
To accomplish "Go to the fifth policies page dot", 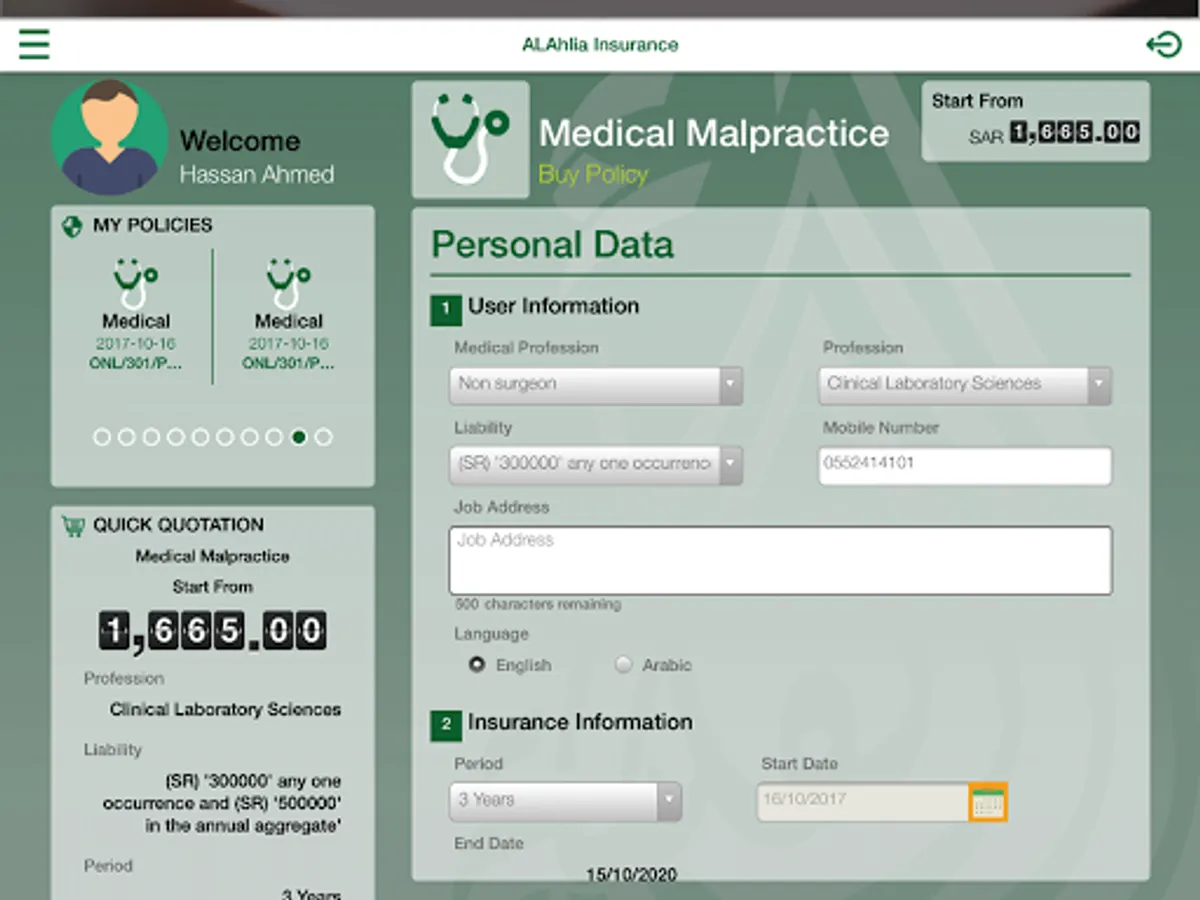I will tap(200, 437).
